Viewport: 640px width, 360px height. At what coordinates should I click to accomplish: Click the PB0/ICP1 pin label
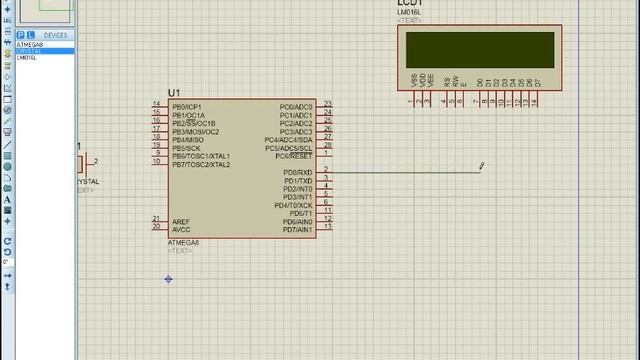point(187,107)
